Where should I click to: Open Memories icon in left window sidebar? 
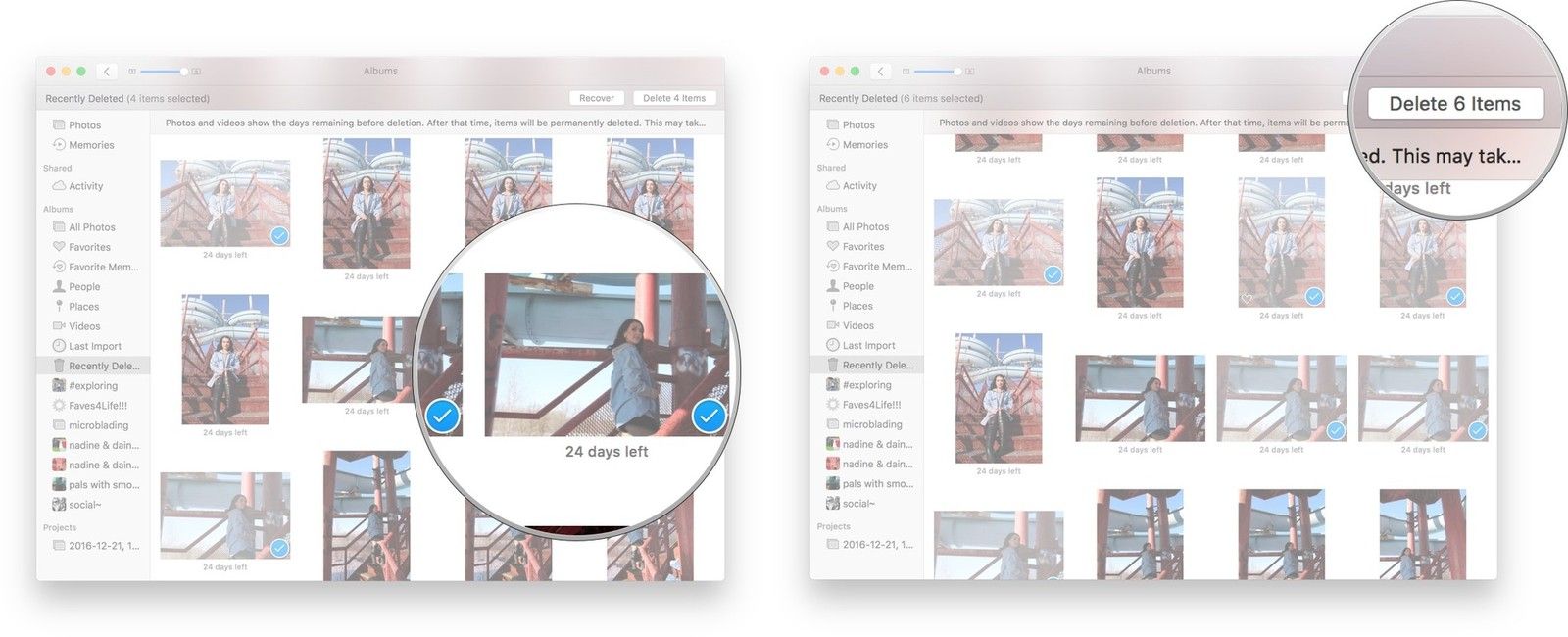59,145
